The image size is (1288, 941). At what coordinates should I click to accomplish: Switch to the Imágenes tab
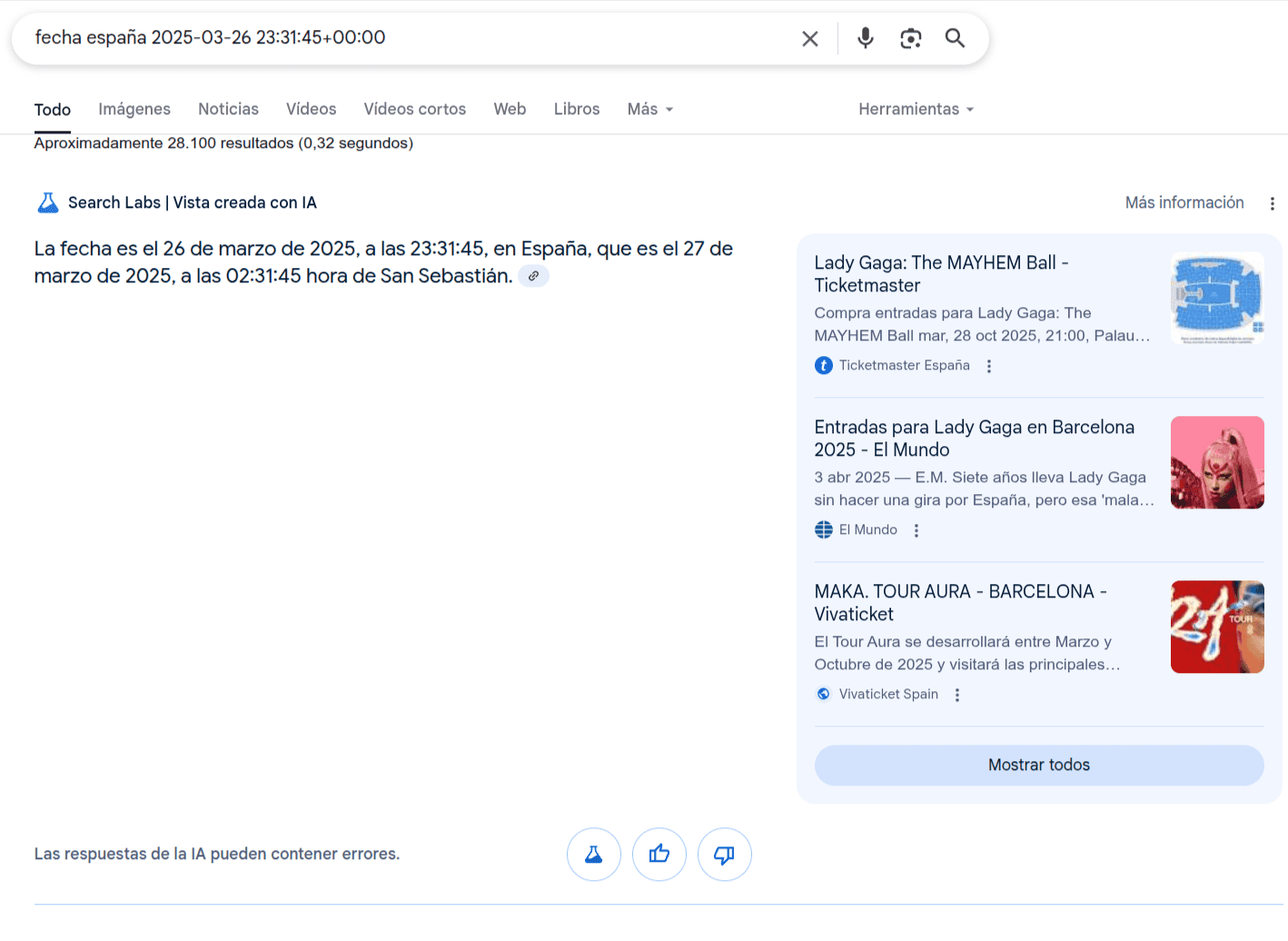[x=134, y=109]
